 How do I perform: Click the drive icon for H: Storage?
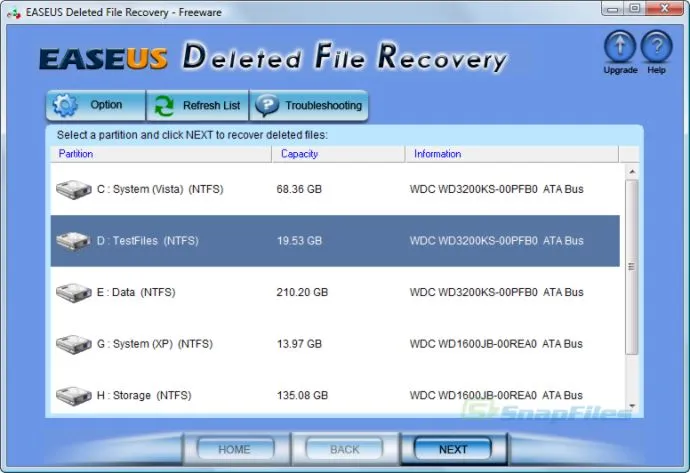coord(73,396)
